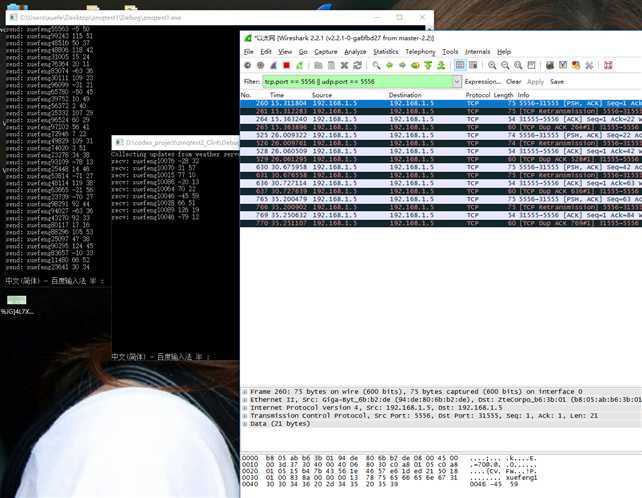The width and height of the screenshot is (642, 498).
Task: Sort by the Destination column header
Action: tap(405, 95)
